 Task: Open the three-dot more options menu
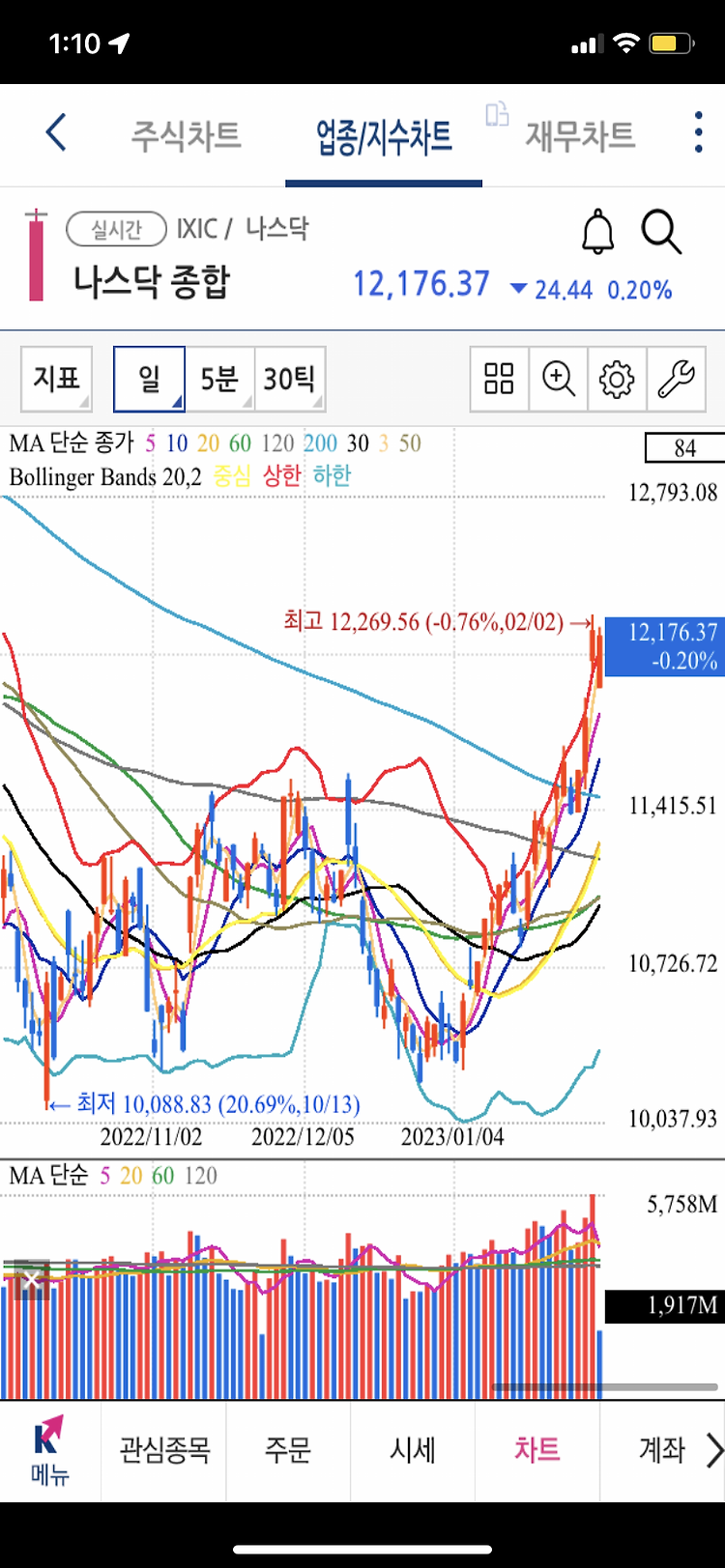tap(698, 132)
